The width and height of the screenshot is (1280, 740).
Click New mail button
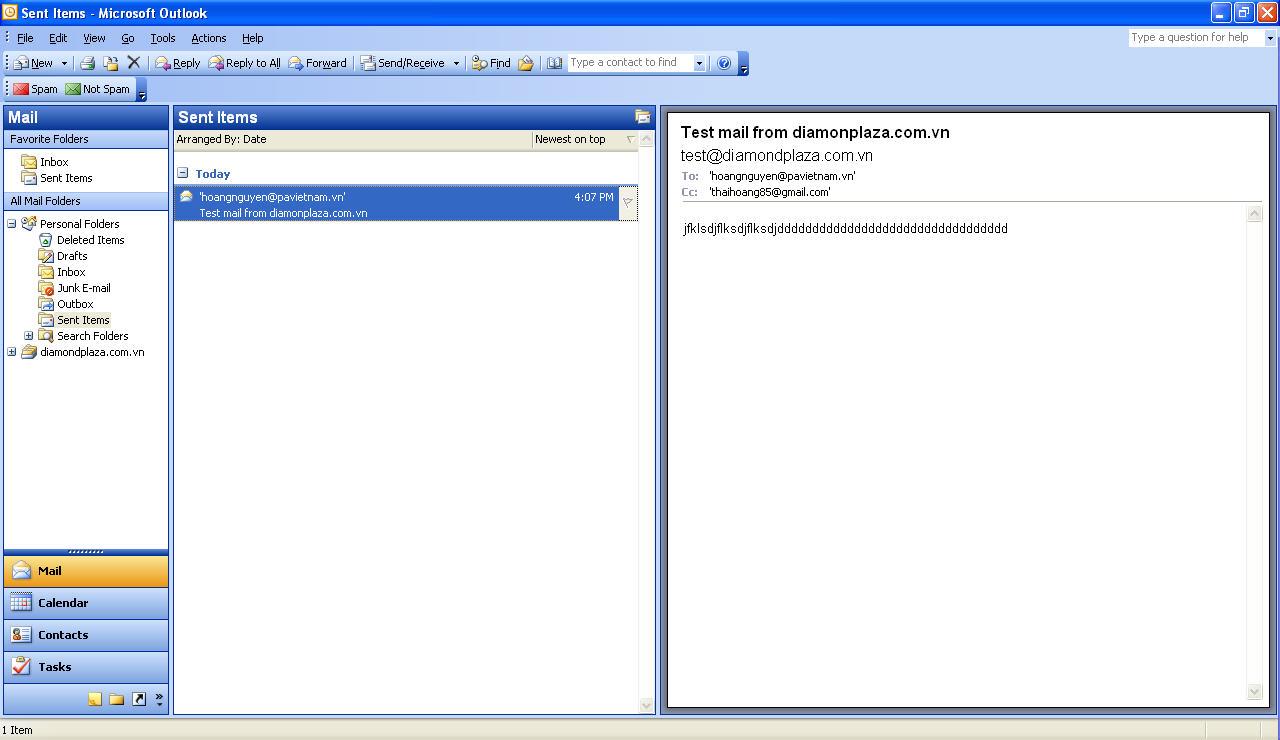(x=34, y=63)
